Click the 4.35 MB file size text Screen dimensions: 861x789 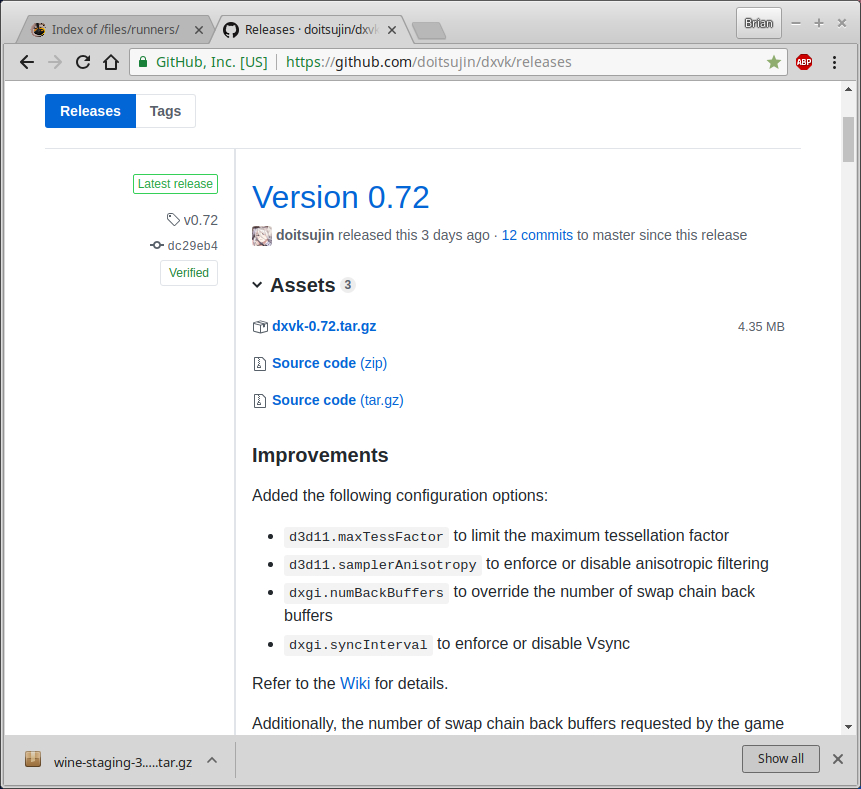click(x=761, y=327)
